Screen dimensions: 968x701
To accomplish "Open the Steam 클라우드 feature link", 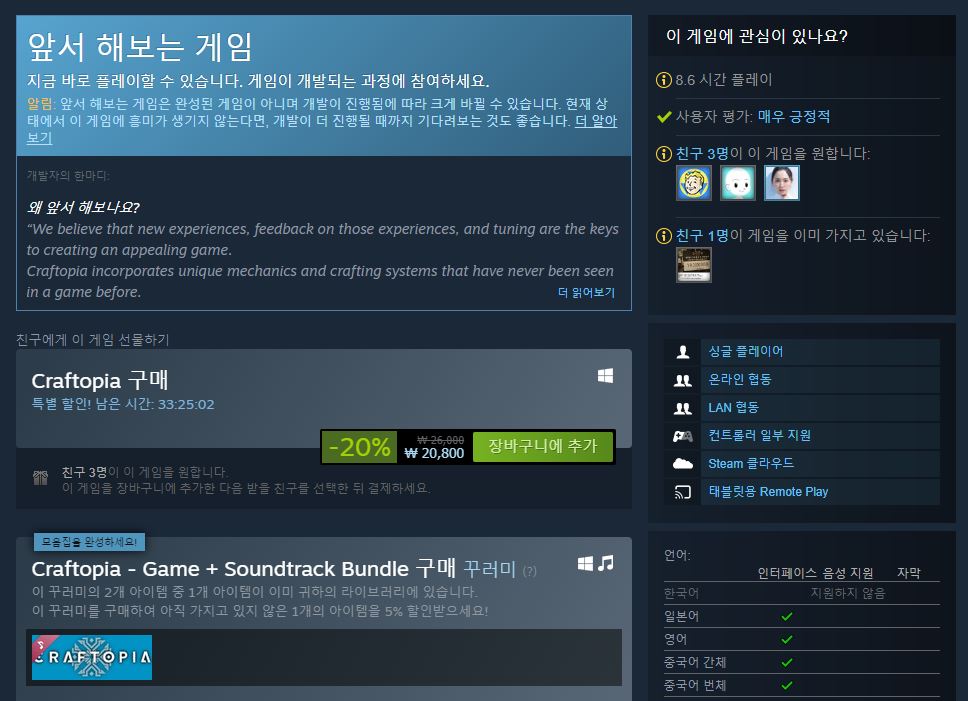I will click(x=751, y=463).
